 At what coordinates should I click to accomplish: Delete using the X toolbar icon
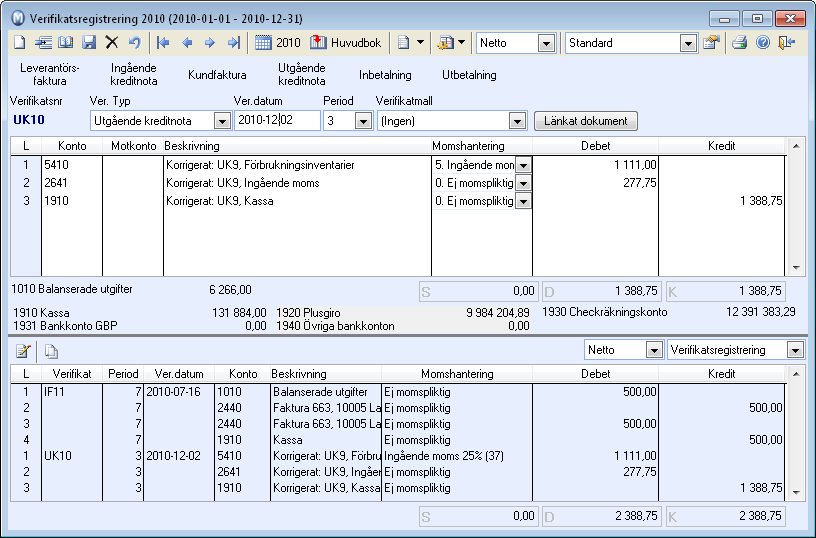pos(111,43)
